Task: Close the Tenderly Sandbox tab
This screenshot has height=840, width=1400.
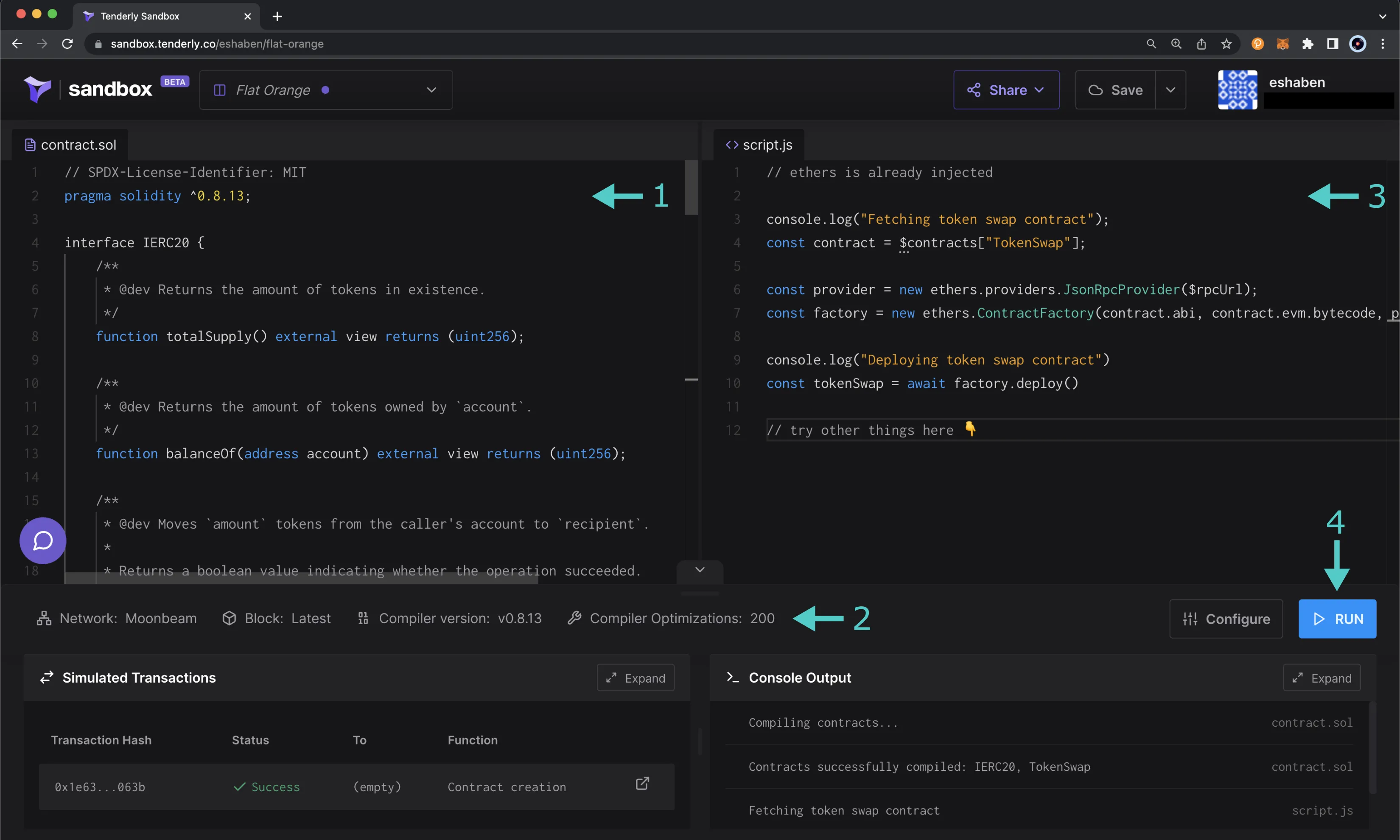Action: tap(247, 17)
